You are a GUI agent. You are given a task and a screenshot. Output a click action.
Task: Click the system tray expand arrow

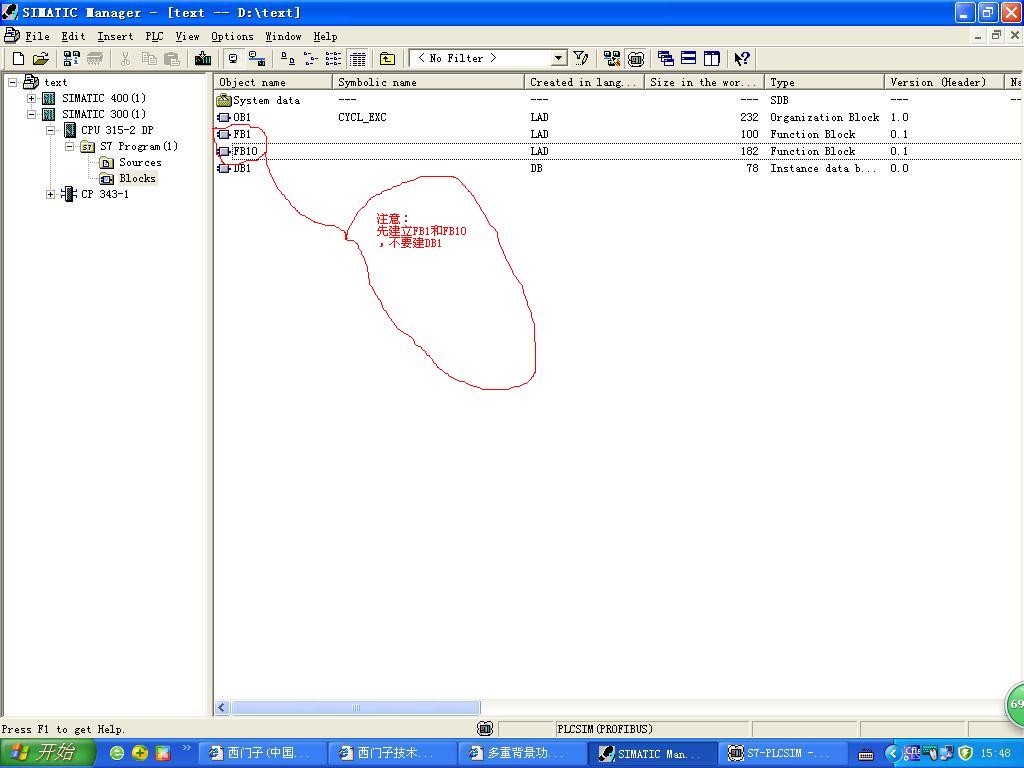[891, 754]
